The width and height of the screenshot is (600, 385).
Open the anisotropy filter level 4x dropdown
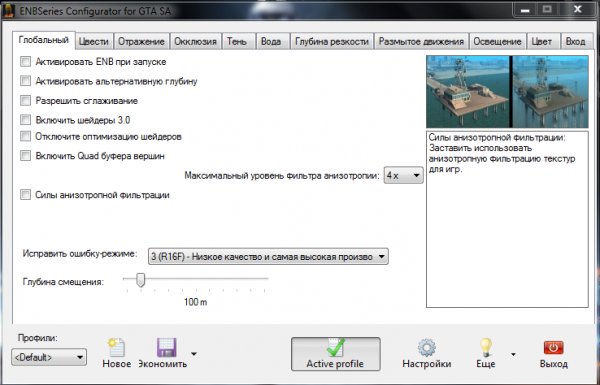pyautogui.click(x=404, y=176)
